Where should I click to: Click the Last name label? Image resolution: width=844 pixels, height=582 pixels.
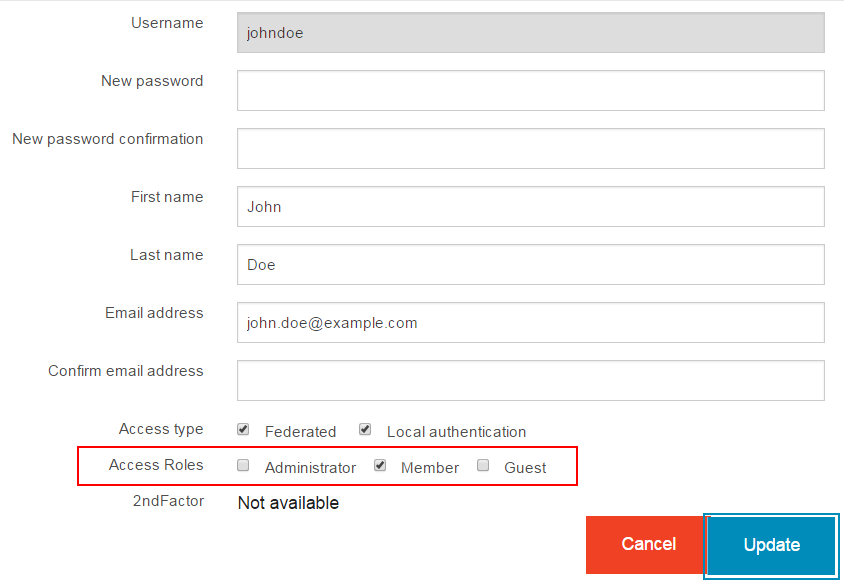point(167,255)
